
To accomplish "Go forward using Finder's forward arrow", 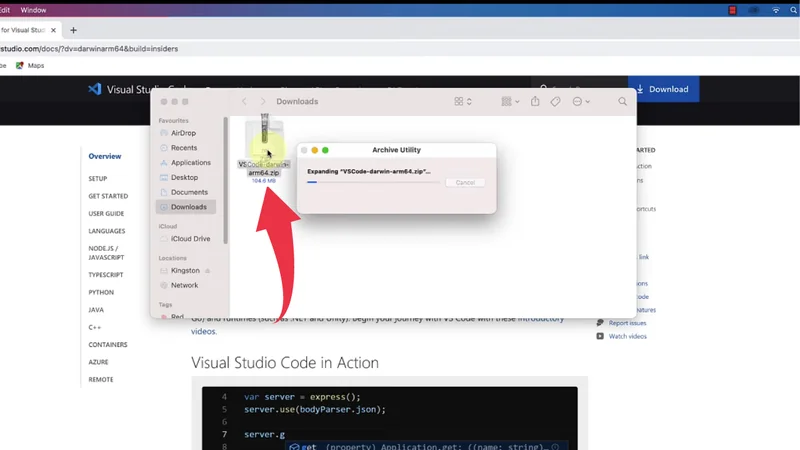I will 263,102.
